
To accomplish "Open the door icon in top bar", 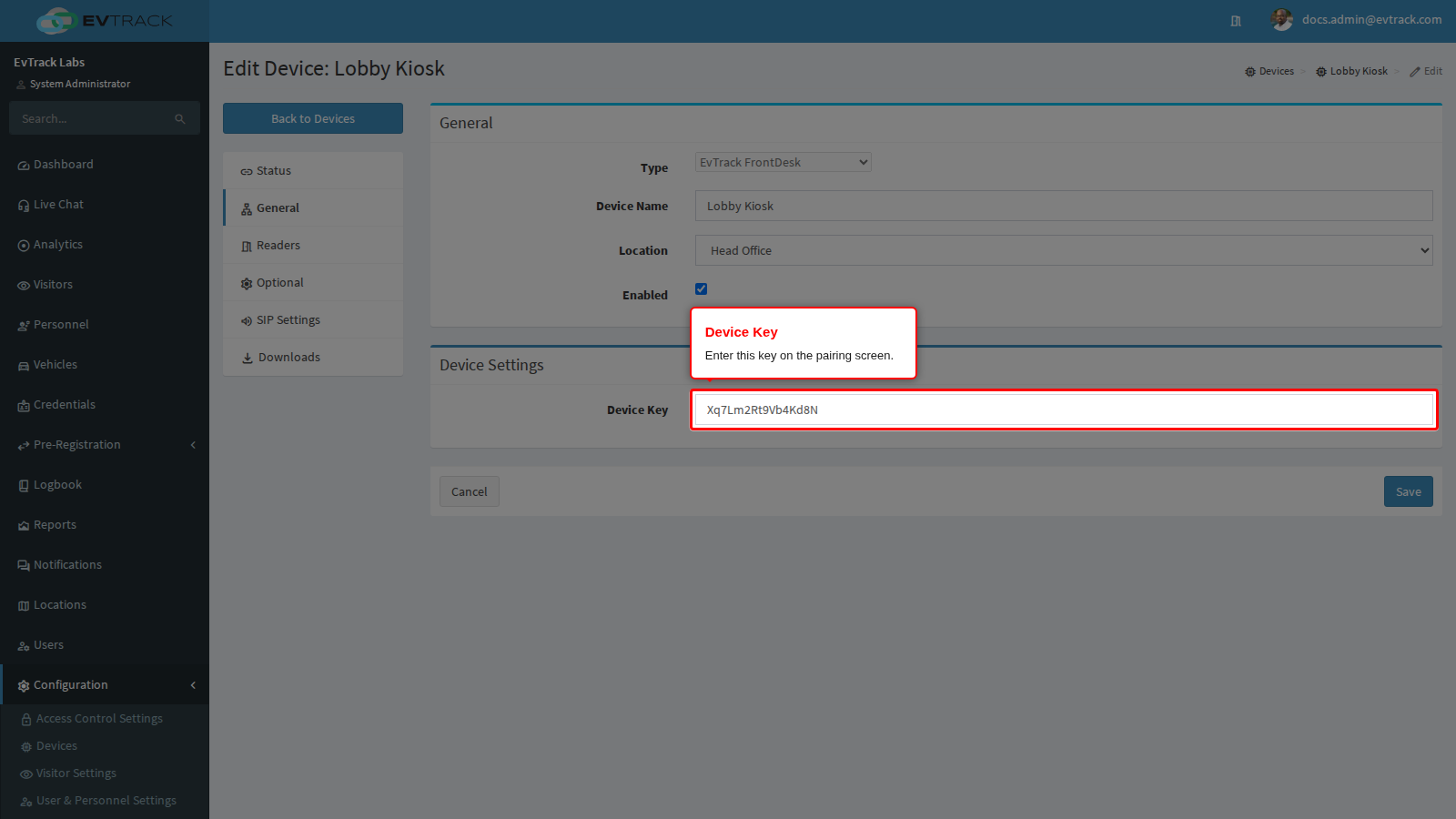I will [1236, 21].
